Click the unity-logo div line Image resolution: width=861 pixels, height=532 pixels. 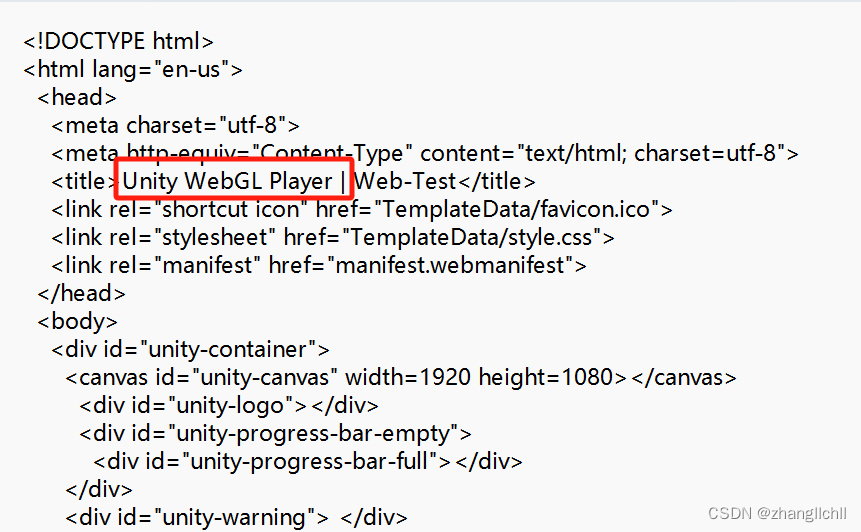click(x=229, y=406)
